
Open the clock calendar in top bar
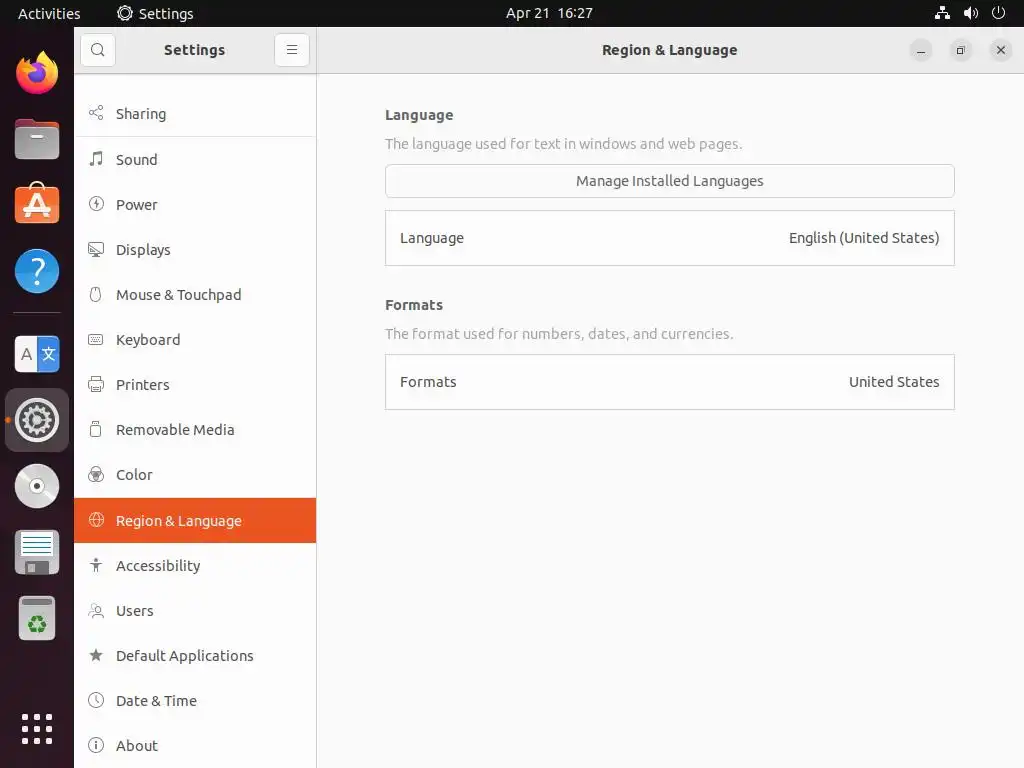tap(549, 13)
